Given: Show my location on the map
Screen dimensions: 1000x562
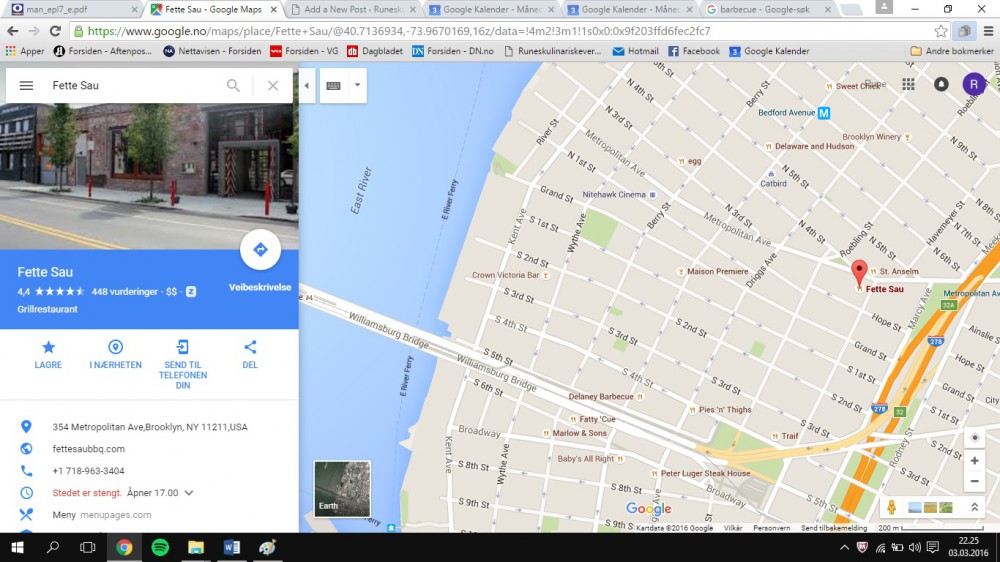Looking at the screenshot, I should tap(974, 438).
